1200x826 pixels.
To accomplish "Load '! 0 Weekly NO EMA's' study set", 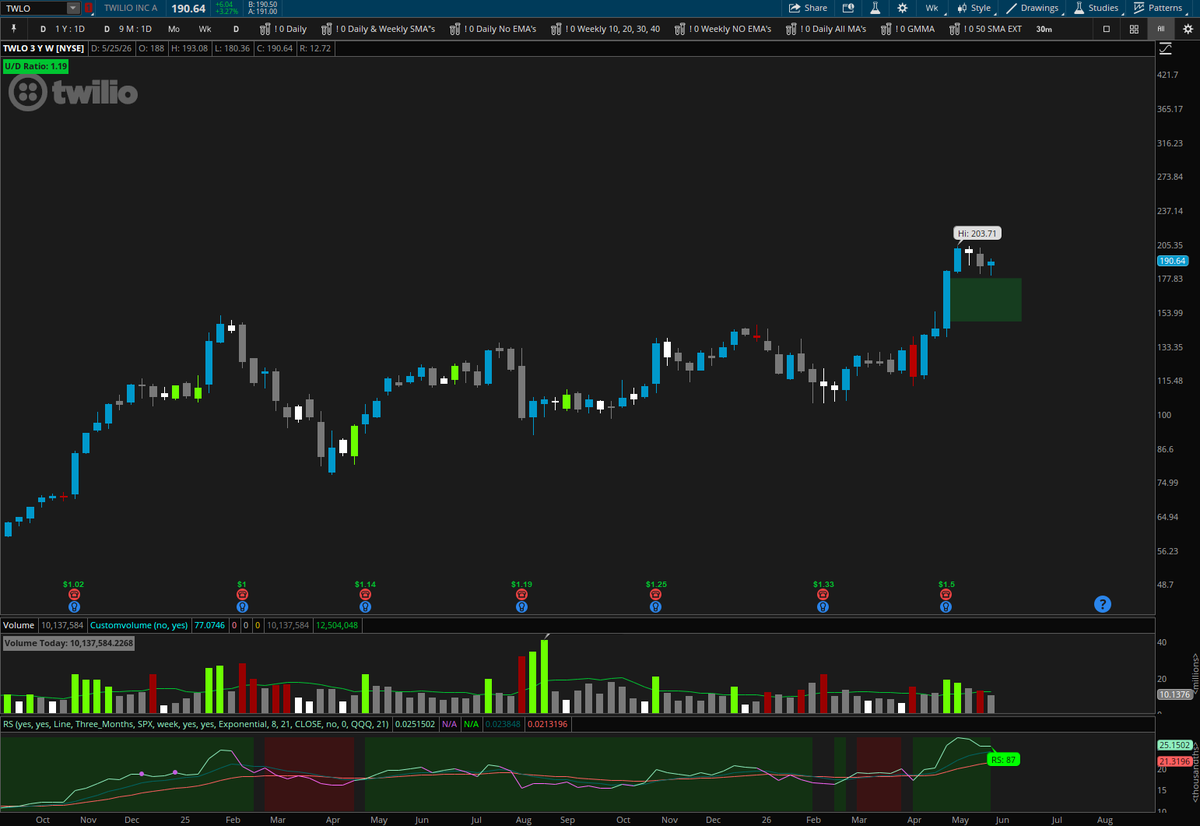I will (723, 29).
